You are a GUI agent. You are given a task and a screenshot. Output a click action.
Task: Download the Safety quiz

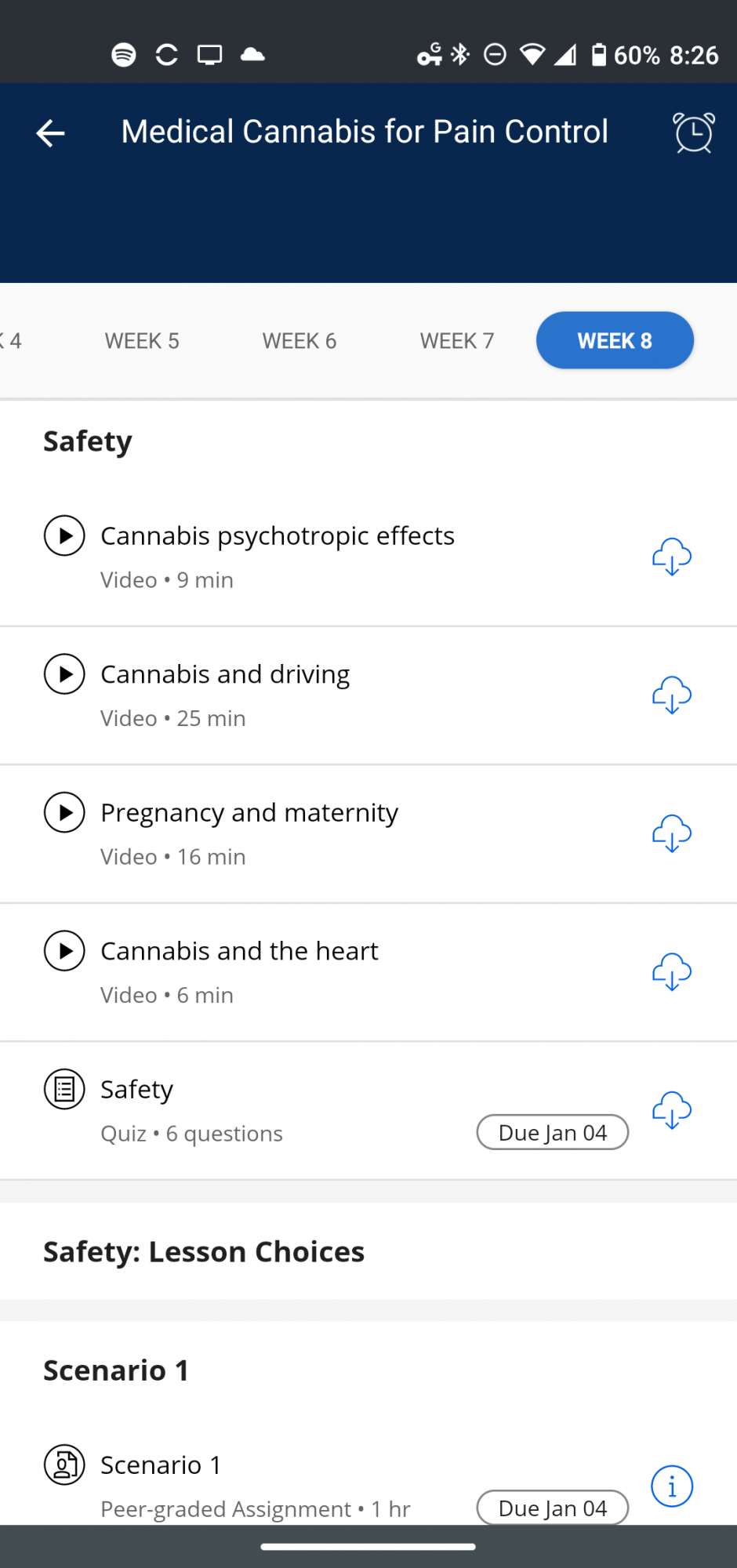point(672,1110)
